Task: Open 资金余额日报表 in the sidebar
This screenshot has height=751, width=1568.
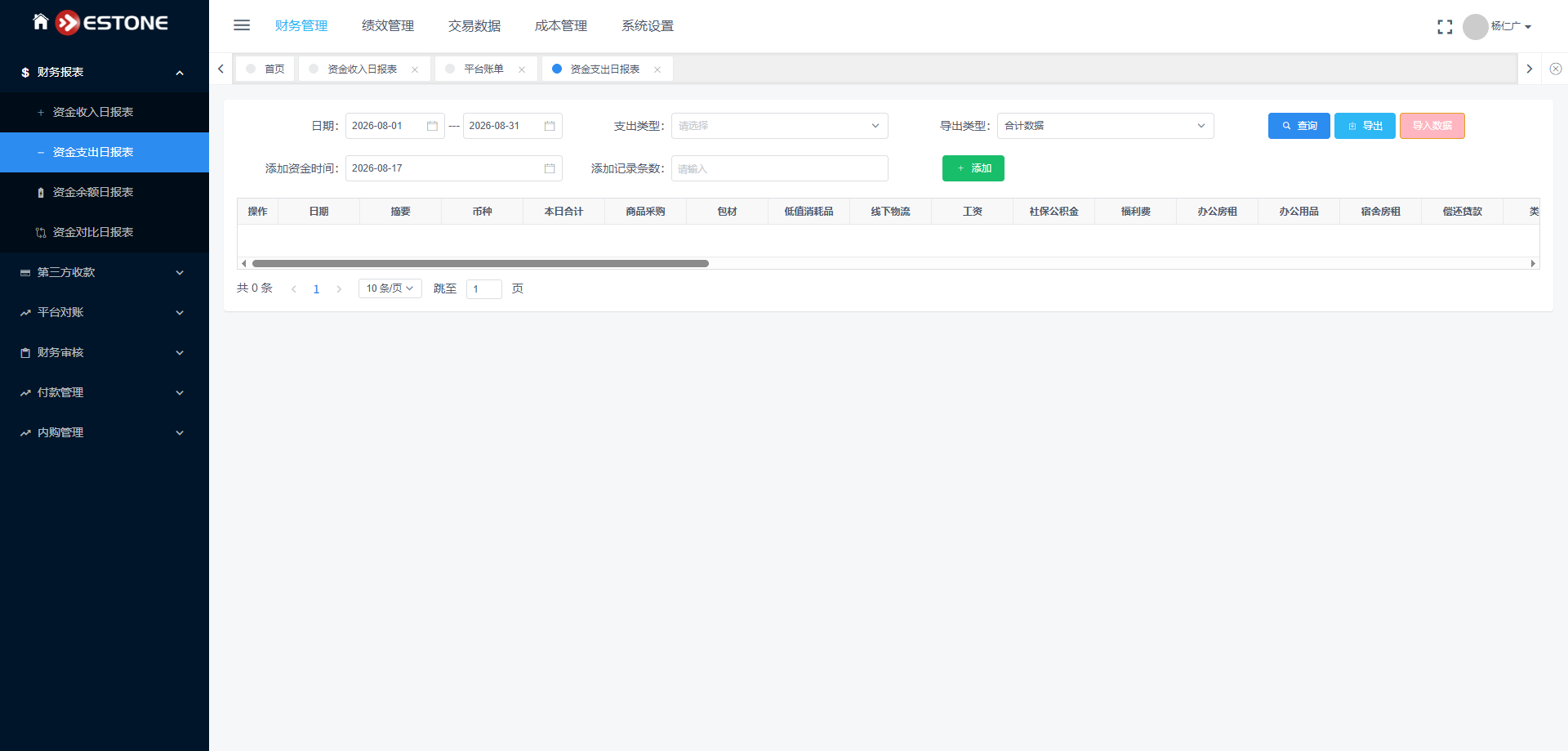Action: click(105, 193)
